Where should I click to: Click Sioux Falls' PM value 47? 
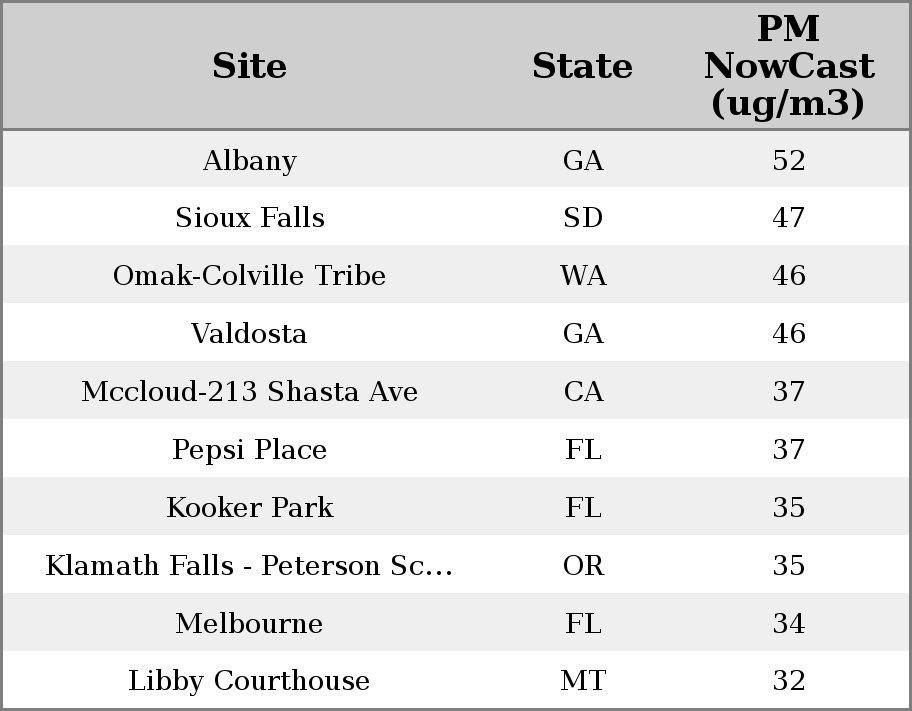click(x=788, y=218)
